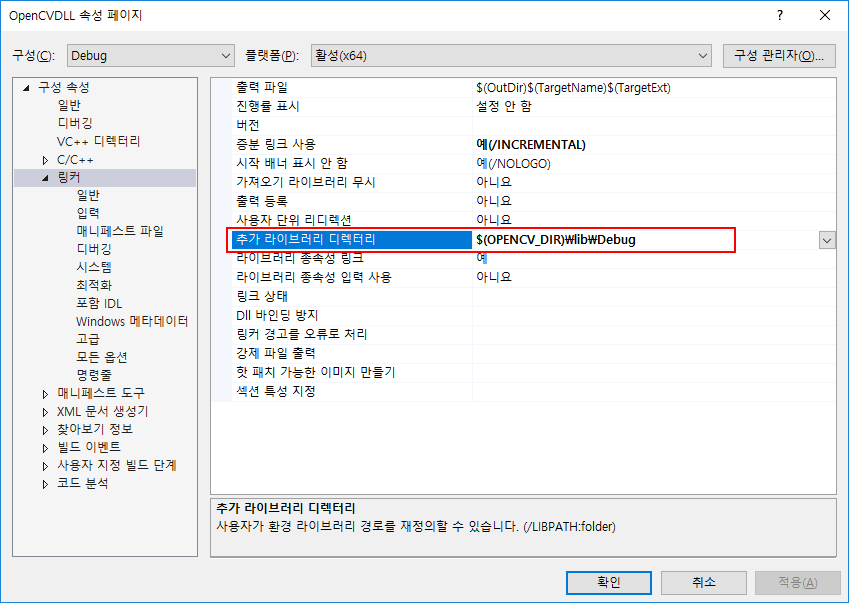Open the 구성 Debug dropdown
Image resolution: width=849 pixels, height=603 pixels.
[x=151, y=56]
